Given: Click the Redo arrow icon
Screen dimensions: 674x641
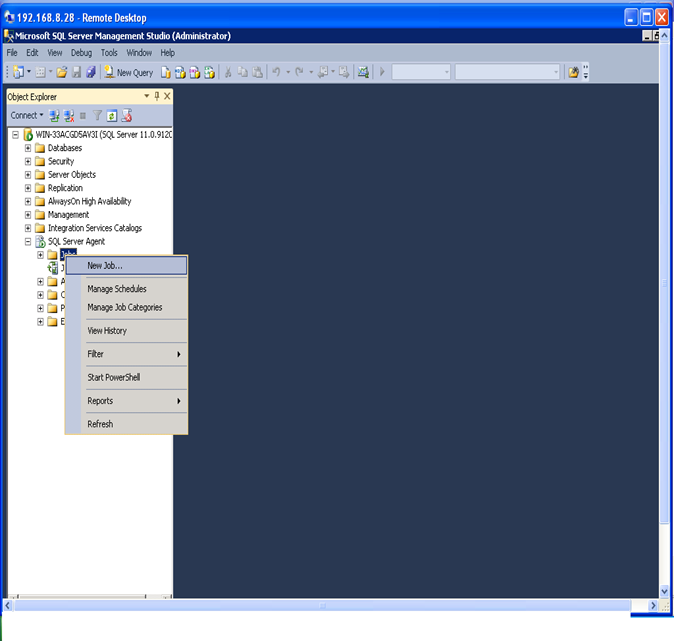Looking at the screenshot, I should pos(300,72).
